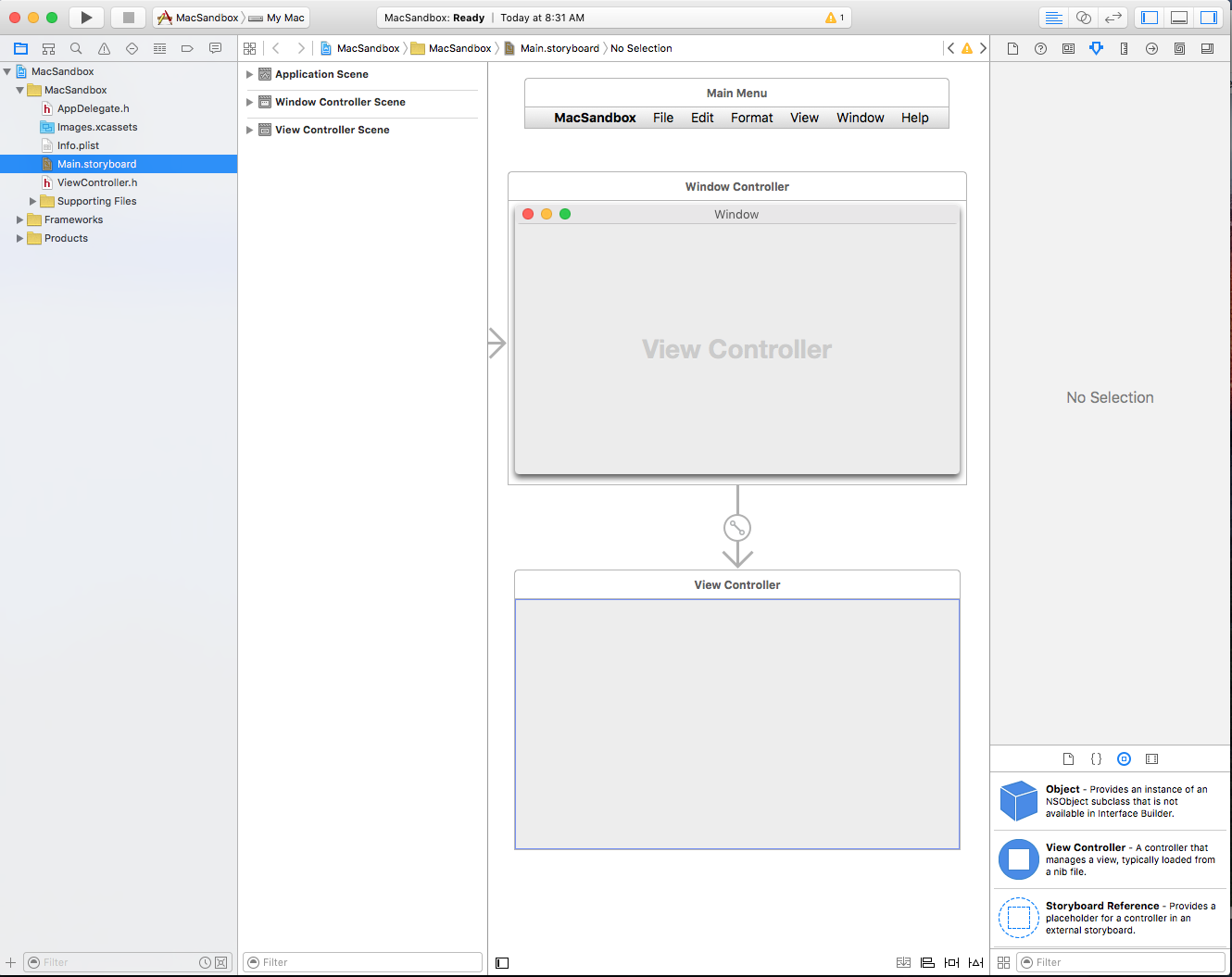Screen dimensions: 1232x977
Task: Open the Connections inspector tab
Action: (1151, 48)
